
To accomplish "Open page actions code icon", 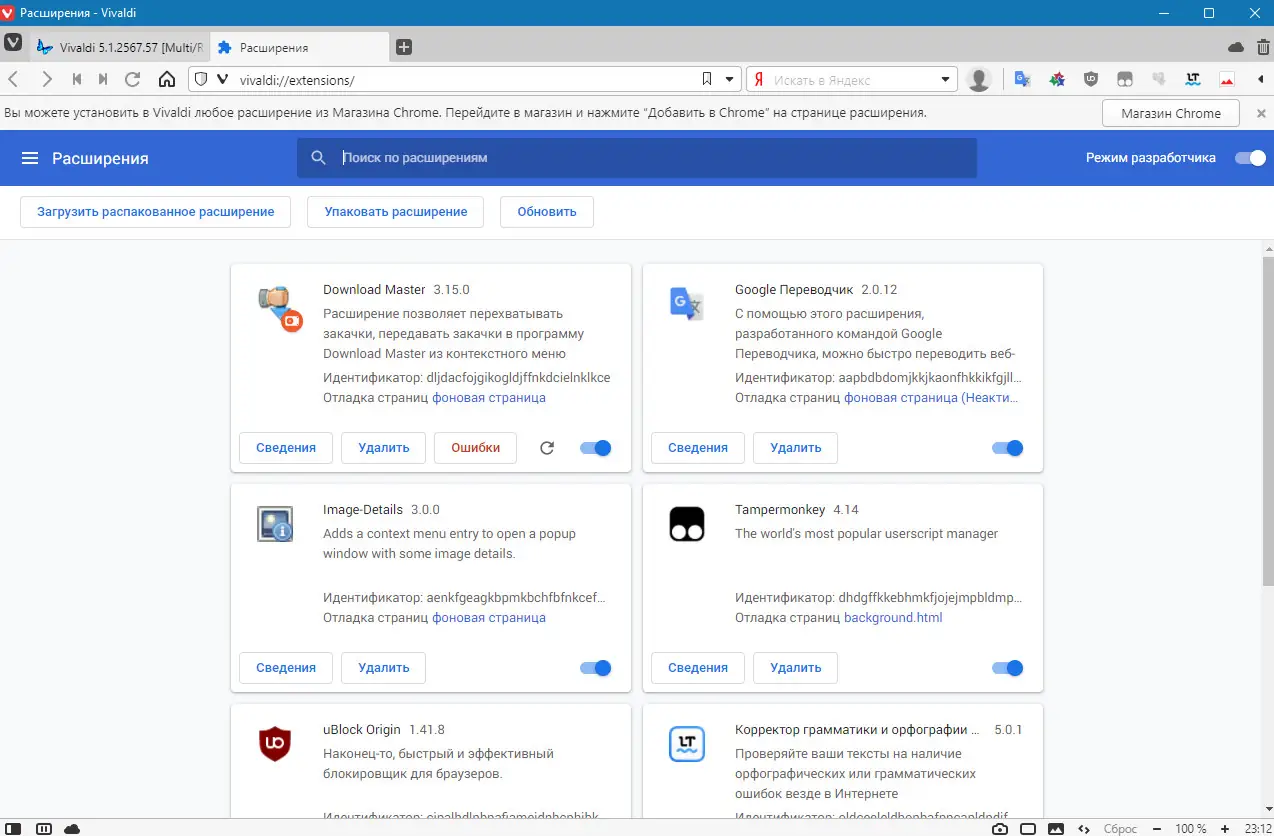I will 1084,828.
